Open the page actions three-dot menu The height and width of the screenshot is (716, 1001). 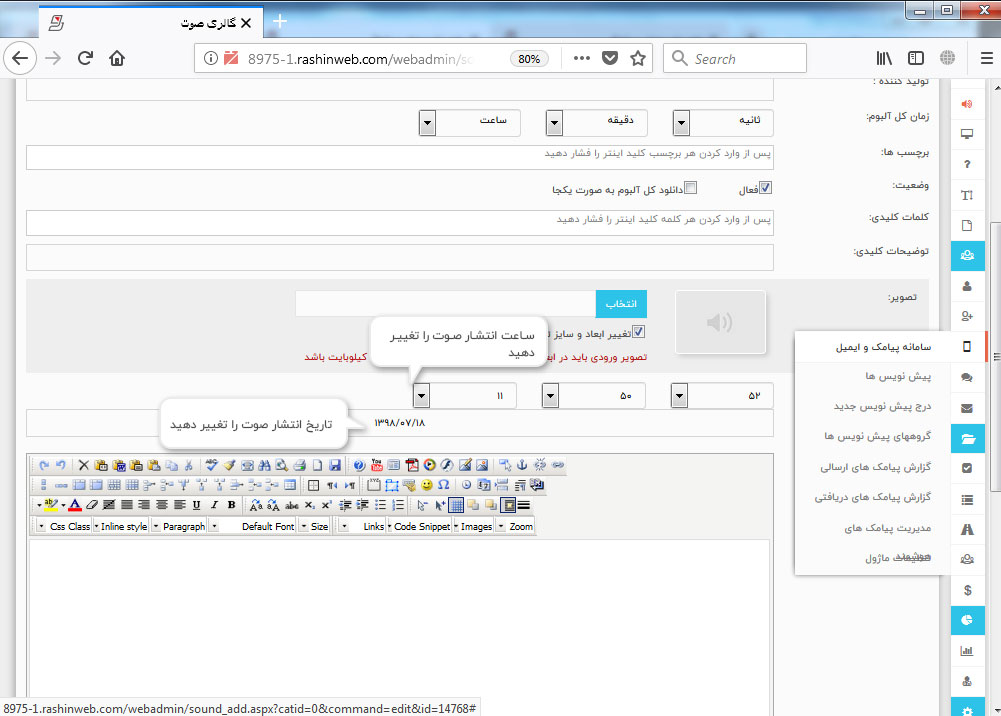[x=582, y=59]
